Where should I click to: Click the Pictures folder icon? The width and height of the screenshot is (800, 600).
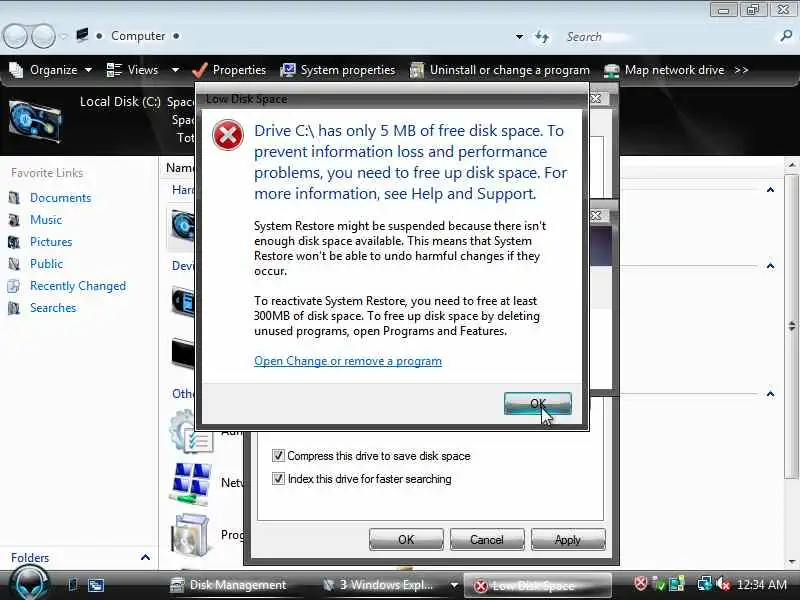pos(14,242)
